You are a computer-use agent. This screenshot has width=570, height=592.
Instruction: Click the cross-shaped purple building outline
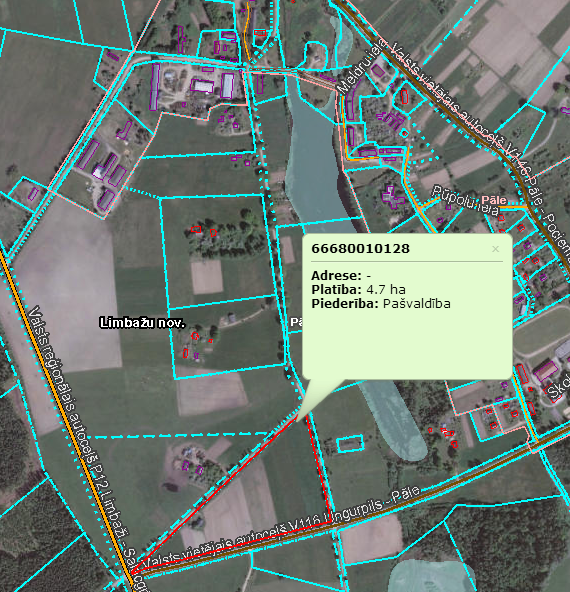point(393,197)
